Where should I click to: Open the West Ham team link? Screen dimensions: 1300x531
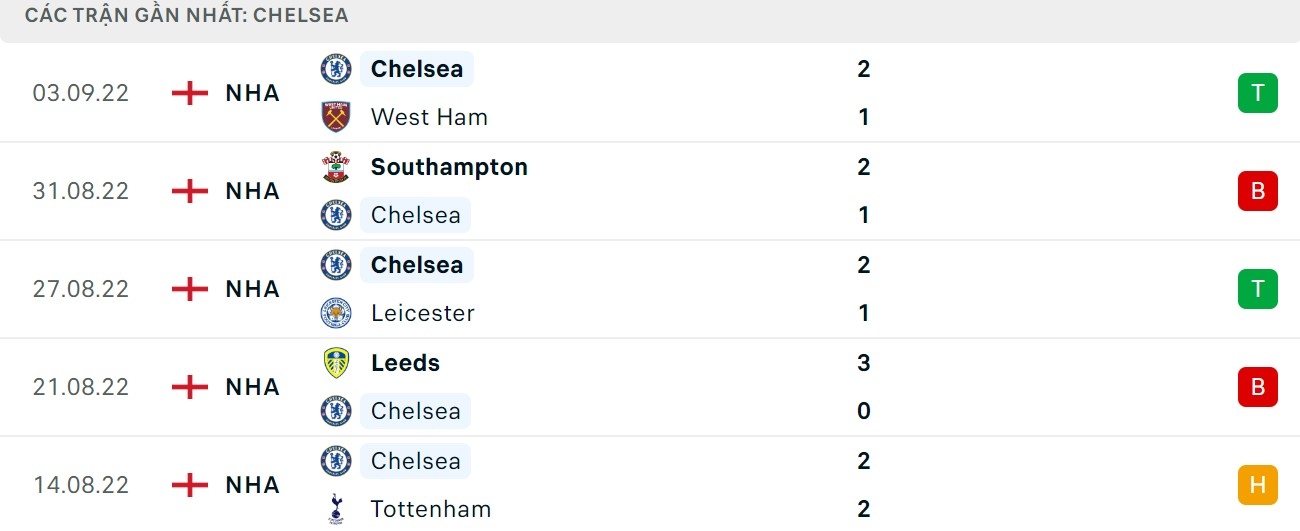429,117
